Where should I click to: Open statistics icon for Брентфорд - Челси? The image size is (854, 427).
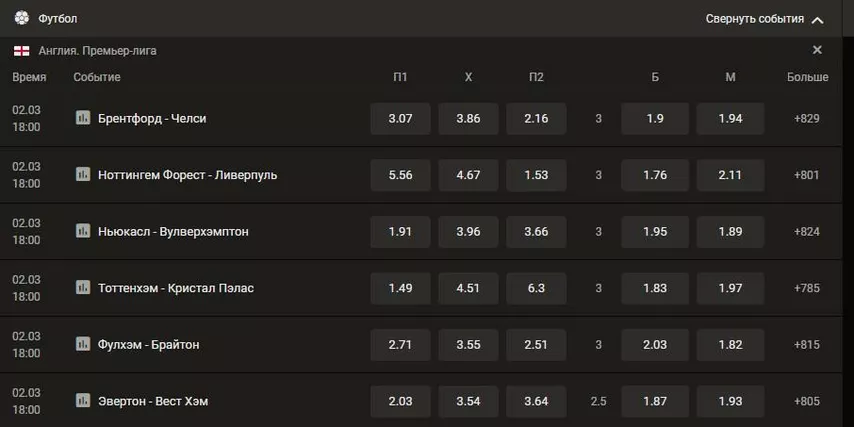tap(83, 118)
